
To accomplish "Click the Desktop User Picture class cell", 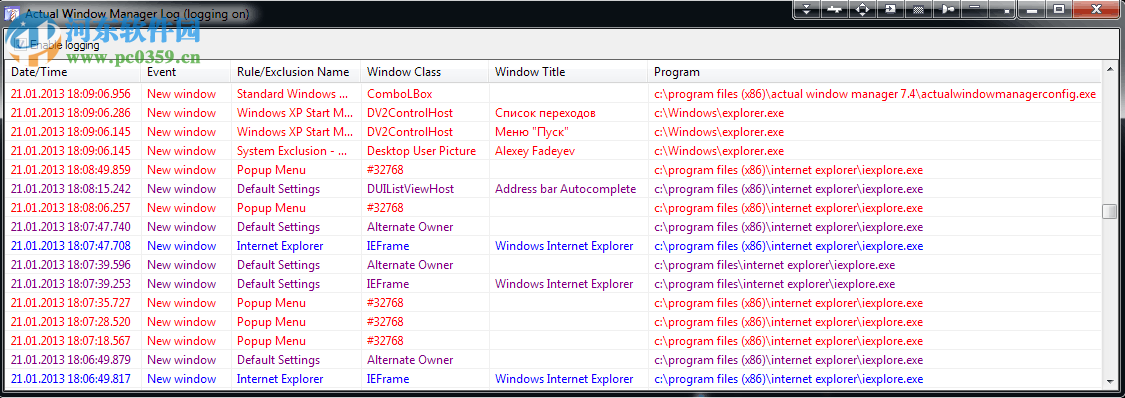I will tap(421, 151).
